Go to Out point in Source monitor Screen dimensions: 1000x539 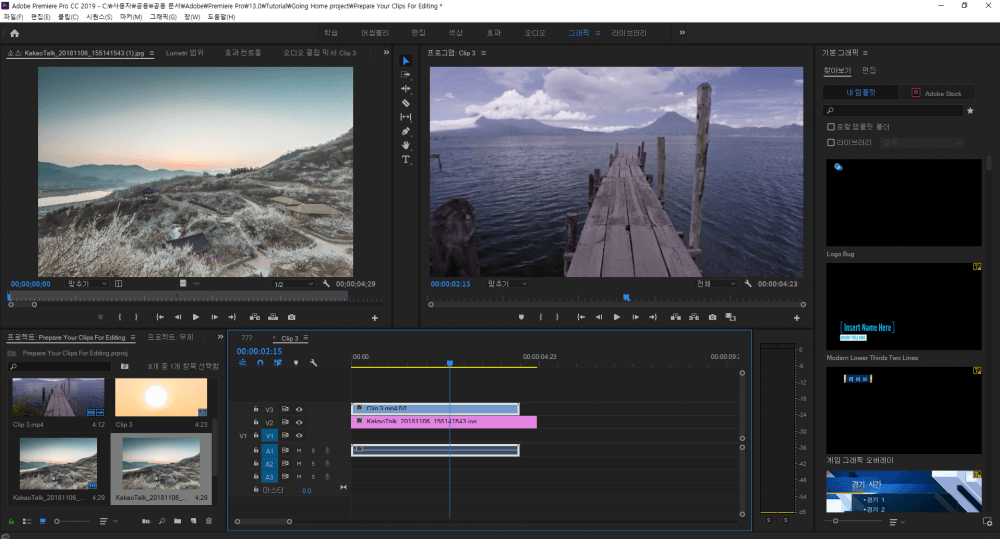pos(232,317)
